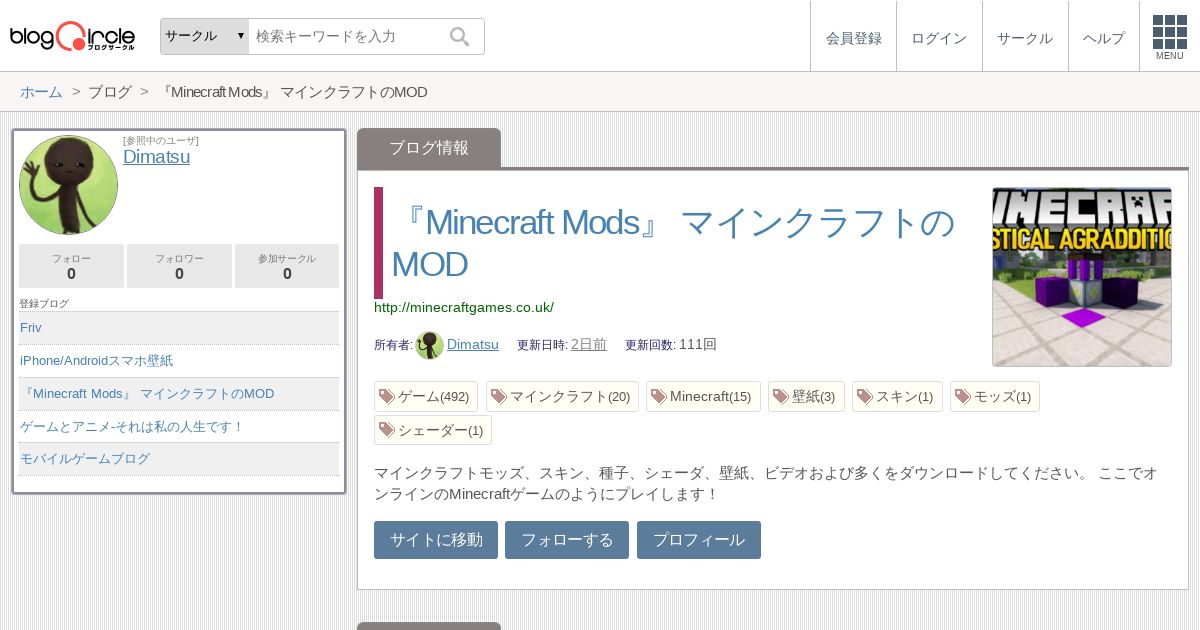Image resolution: width=1200 pixels, height=630 pixels.
Task: Select the シェーダー(1) tag
Action: click(433, 431)
